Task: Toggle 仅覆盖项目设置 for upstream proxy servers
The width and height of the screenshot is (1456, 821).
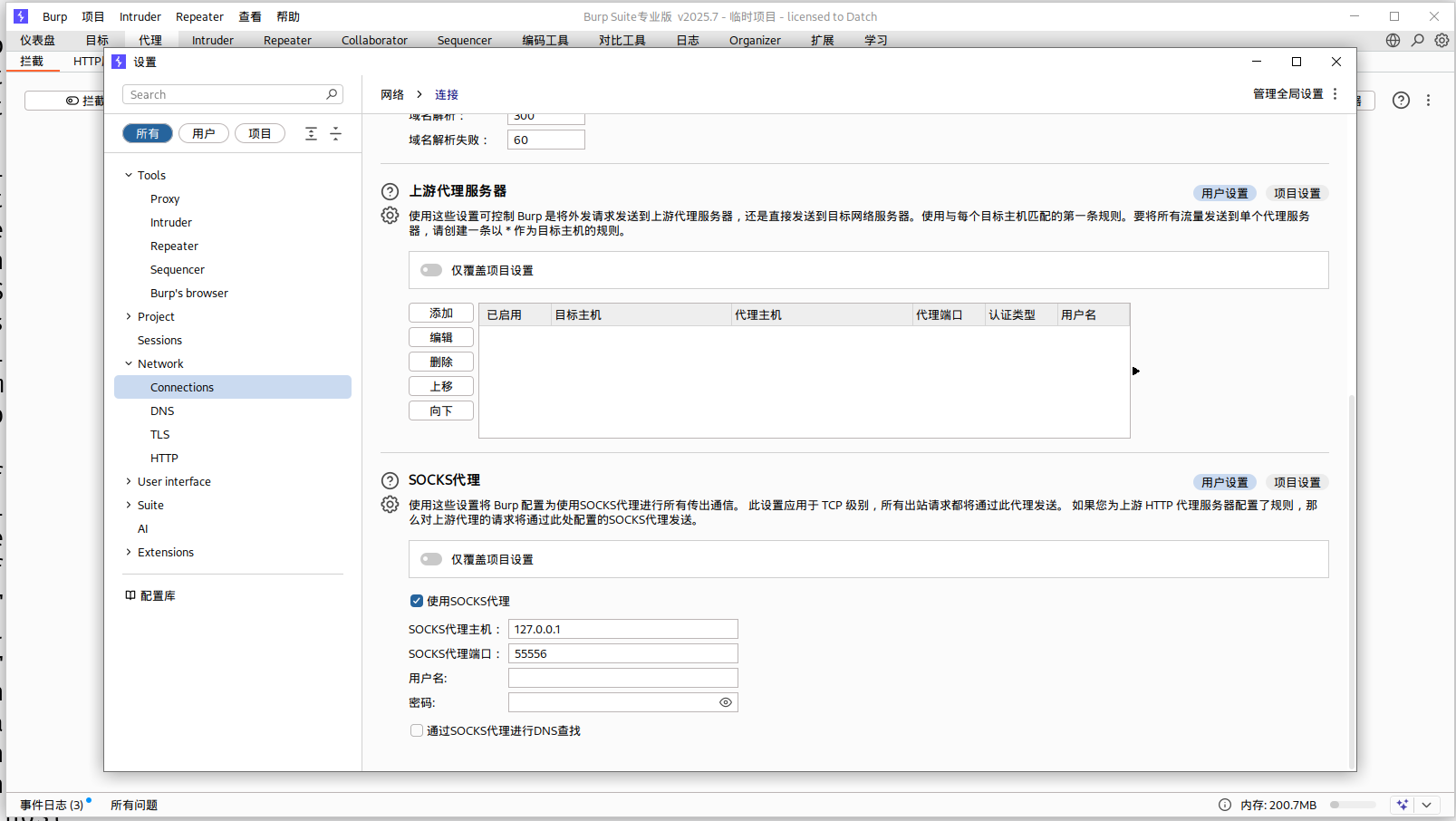Action: [x=431, y=270]
